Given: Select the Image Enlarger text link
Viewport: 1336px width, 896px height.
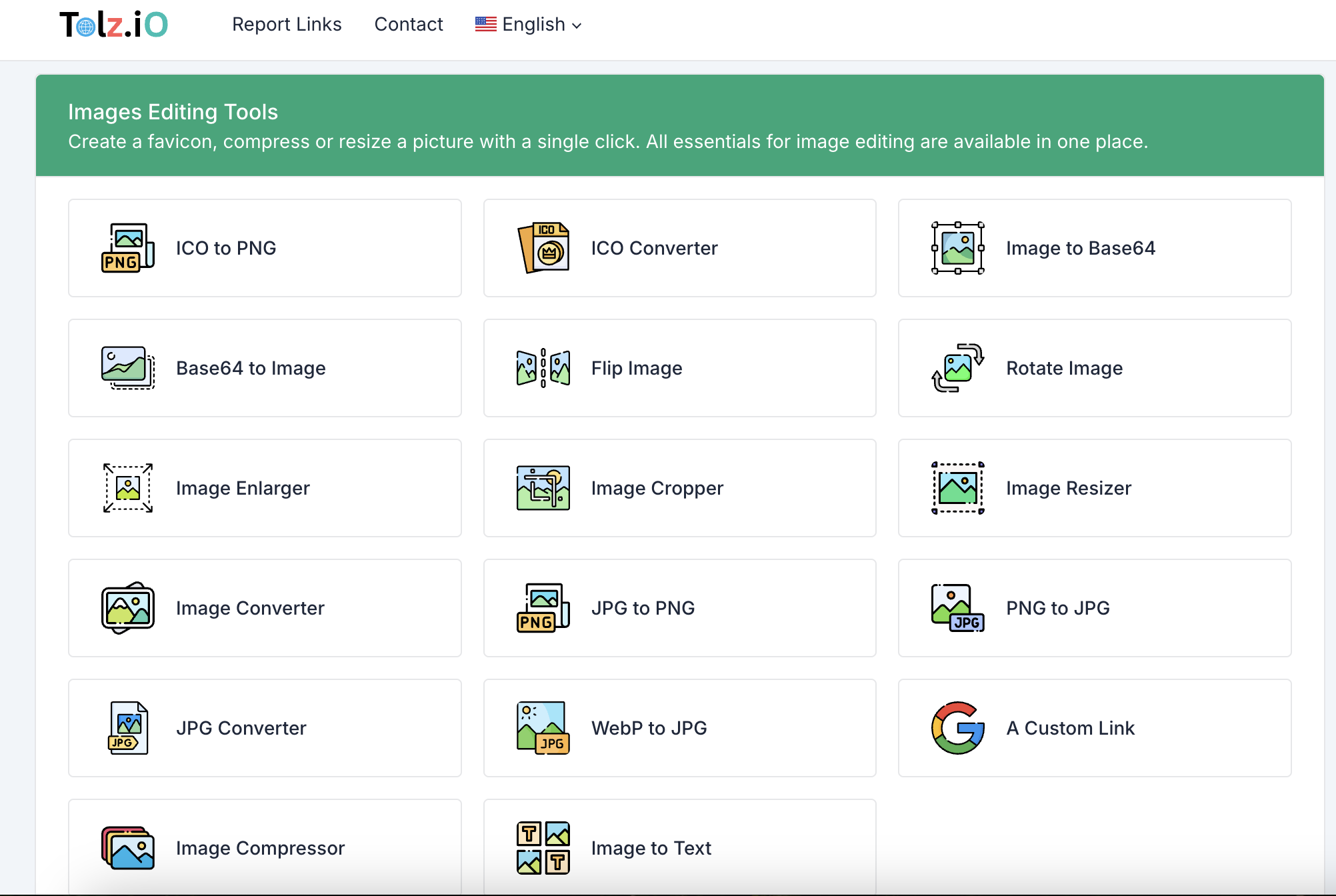Looking at the screenshot, I should 243,488.
